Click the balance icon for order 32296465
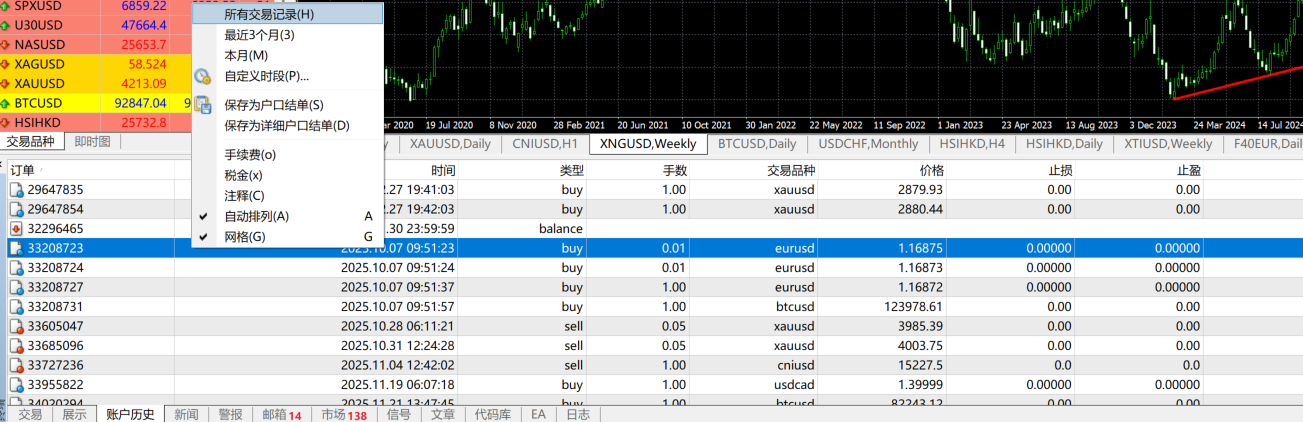This screenshot has width=1303, height=422. pos(16,228)
